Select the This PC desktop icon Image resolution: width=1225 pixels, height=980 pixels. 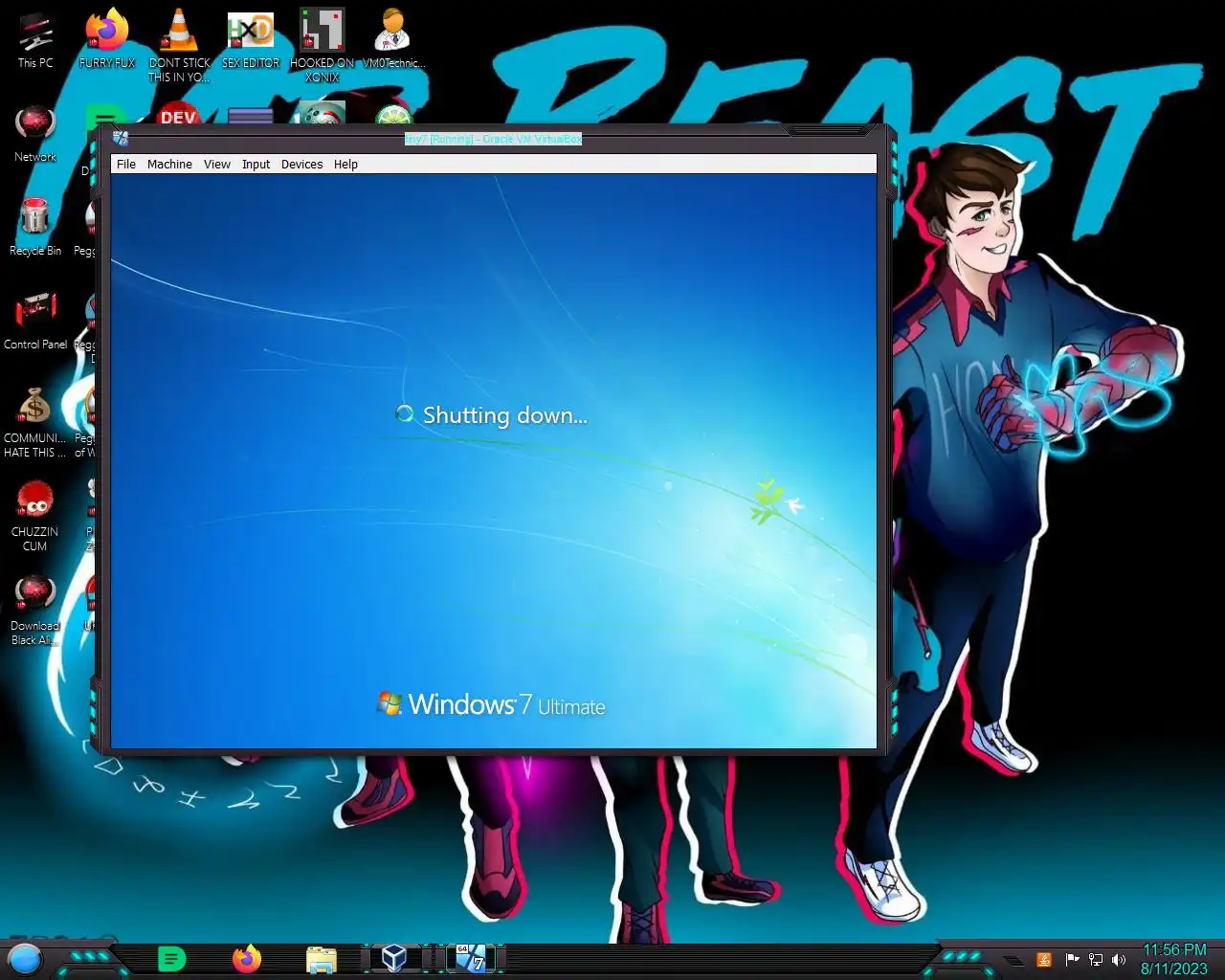point(35,40)
